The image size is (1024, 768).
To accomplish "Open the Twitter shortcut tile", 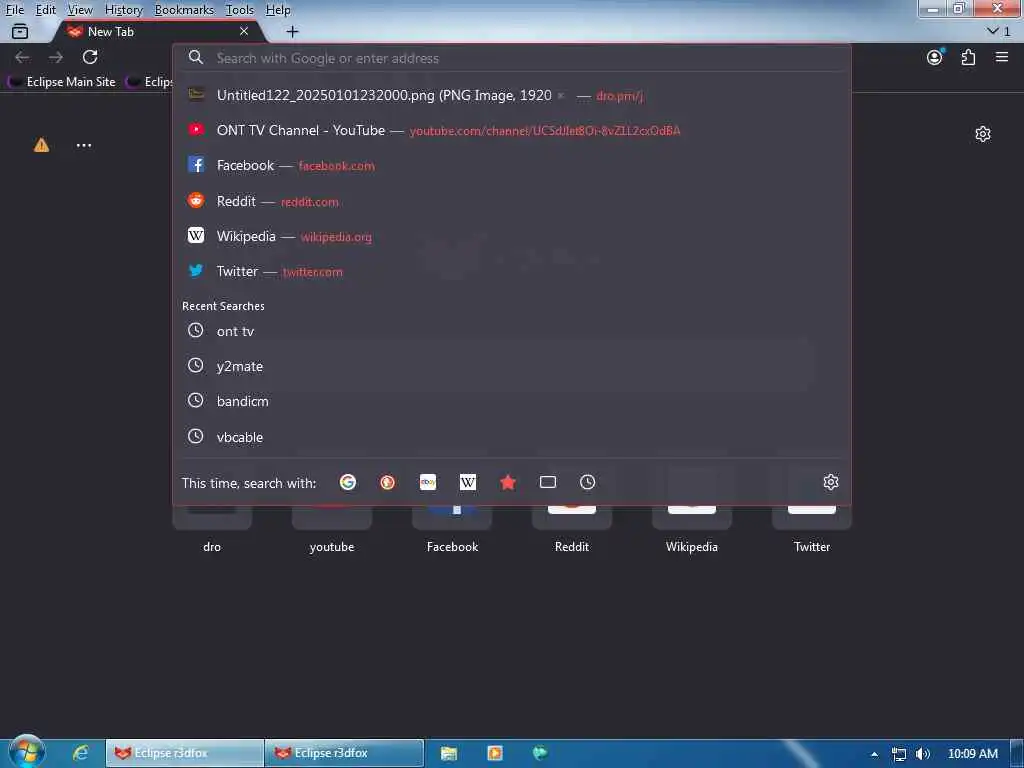I will (812, 530).
